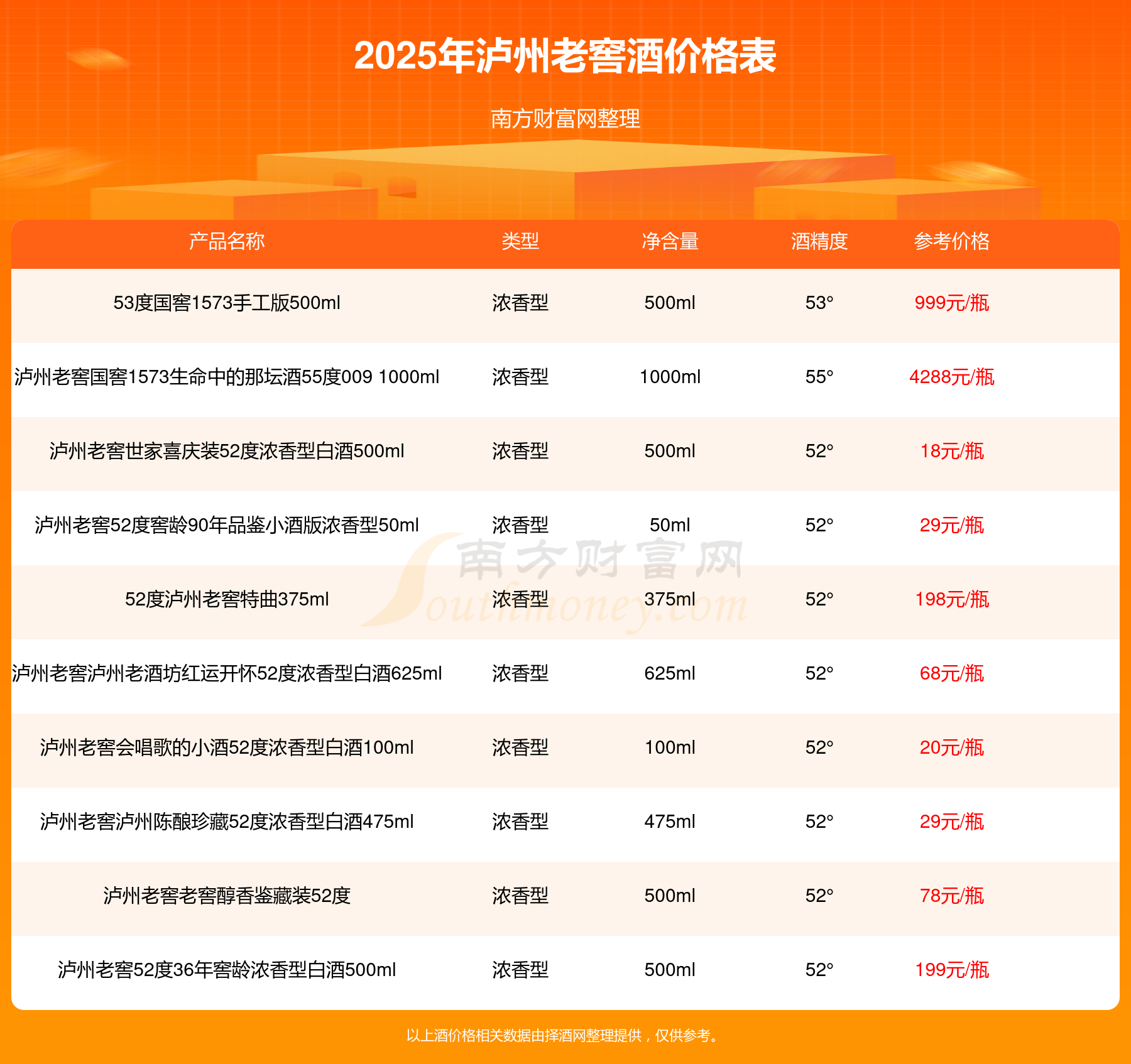This screenshot has width=1131, height=1064.
Task: Select the "475ml" net content cell
Action: pos(670,822)
